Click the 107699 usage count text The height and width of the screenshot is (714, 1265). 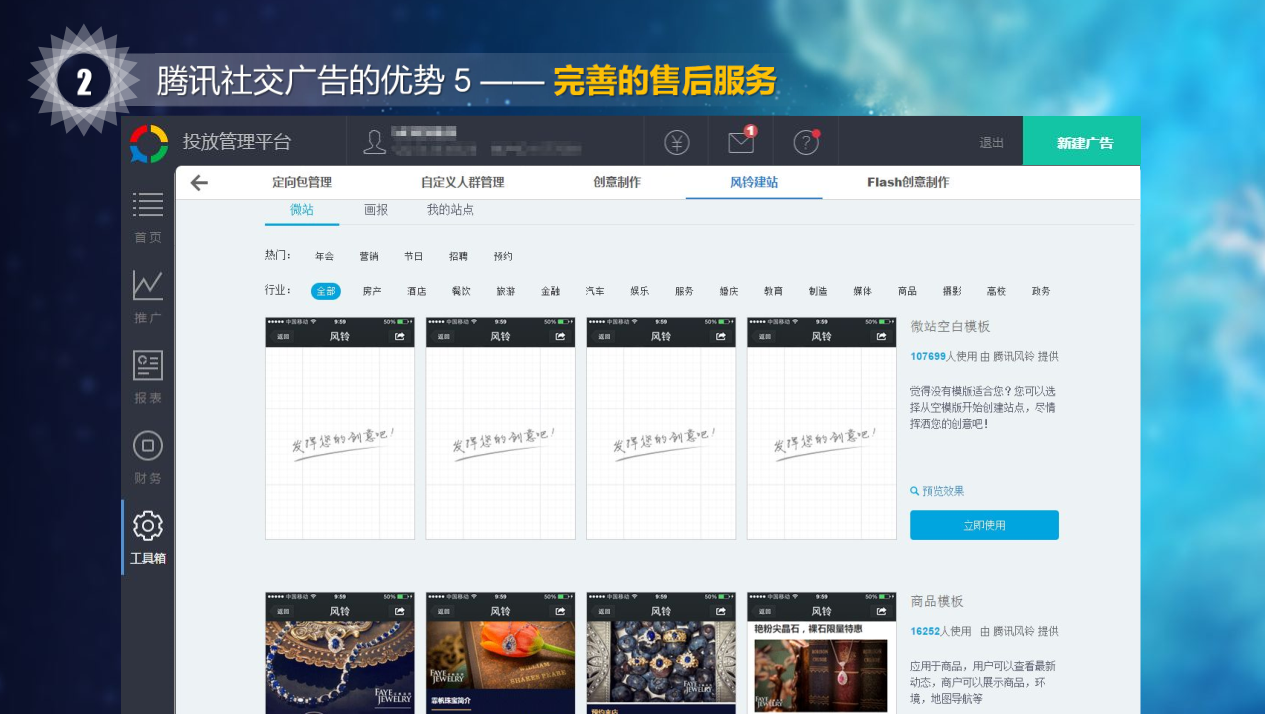coord(928,356)
